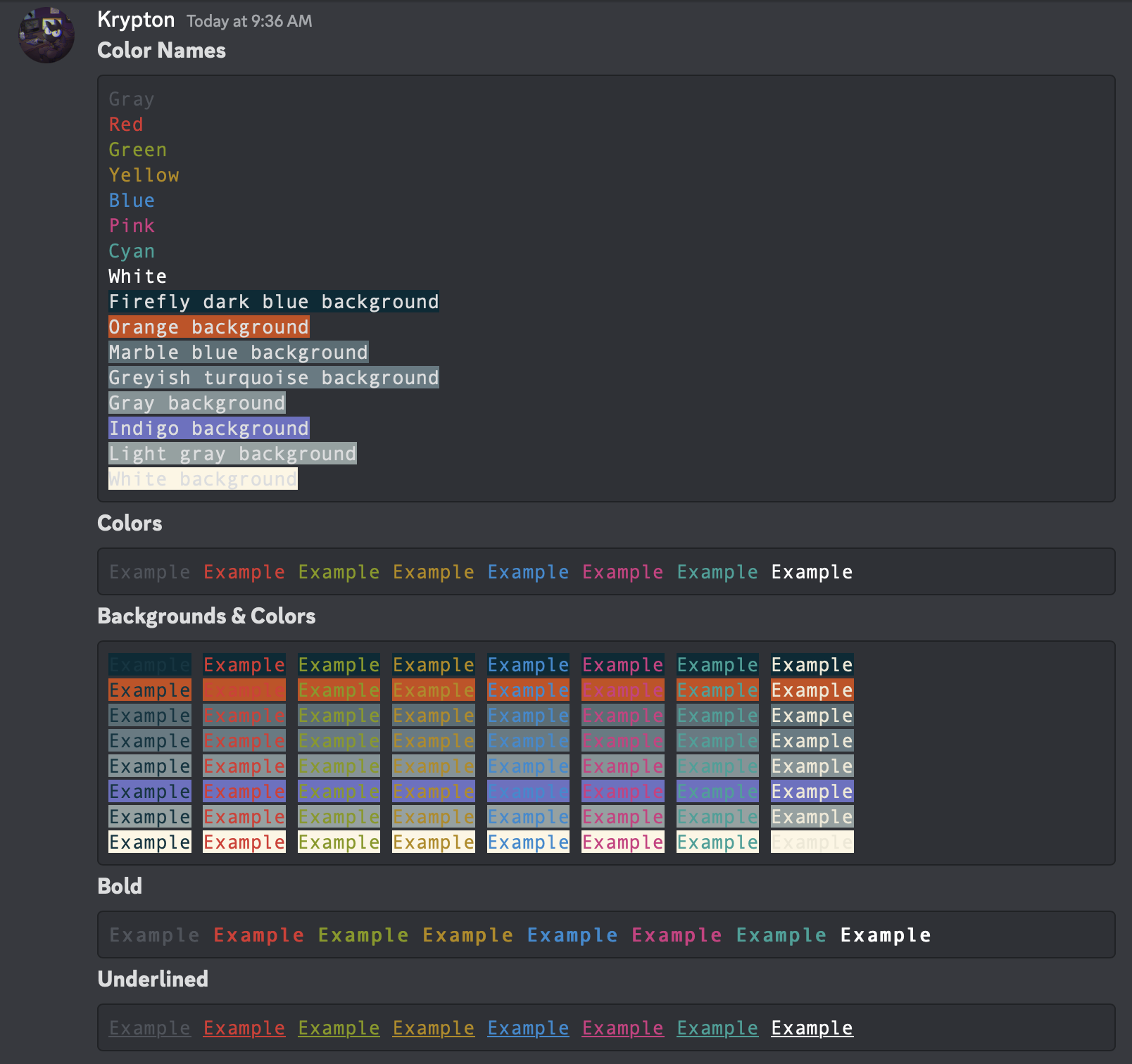This screenshot has height=1064, width=1132.
Task: Select the dark 'Example' on the indigo background
Action: (150, 792)
